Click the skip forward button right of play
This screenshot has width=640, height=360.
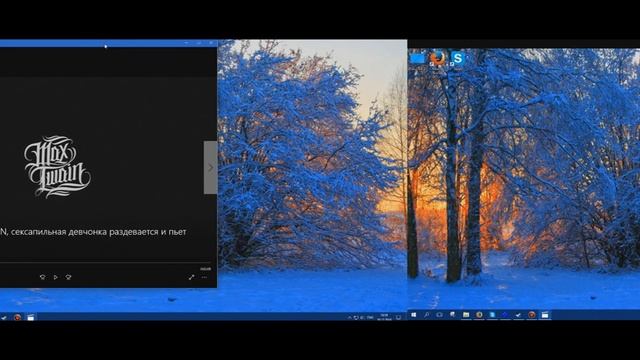[69, 277]
